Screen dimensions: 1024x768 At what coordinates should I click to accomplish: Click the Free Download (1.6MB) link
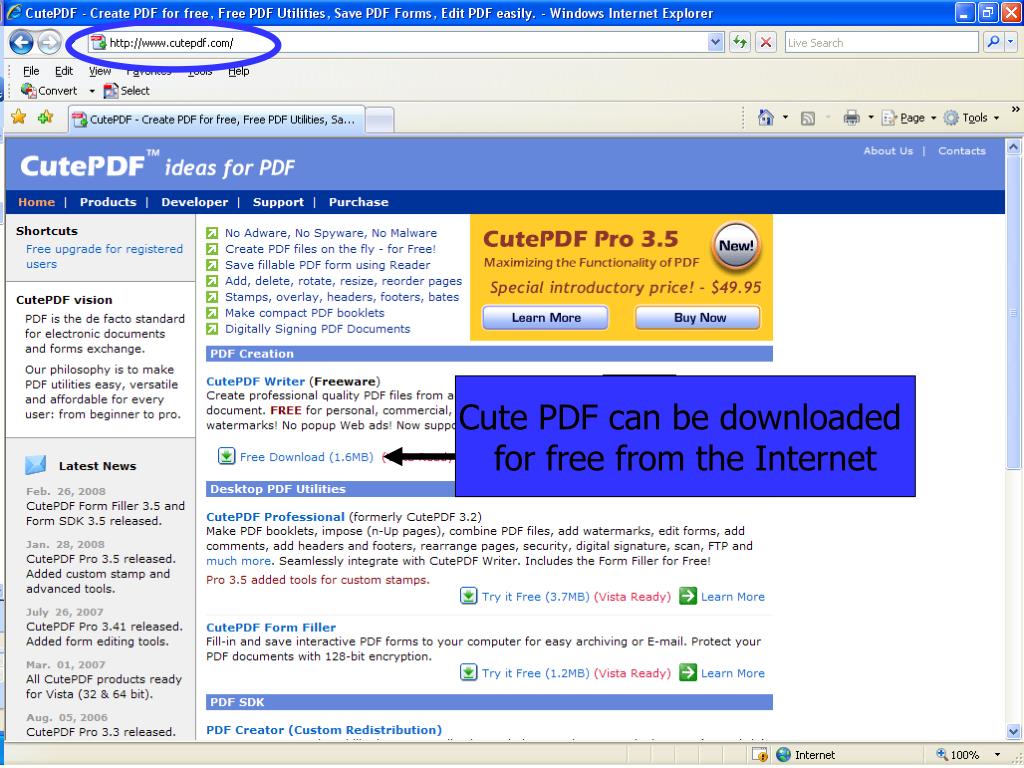click(x=306, y=456)
